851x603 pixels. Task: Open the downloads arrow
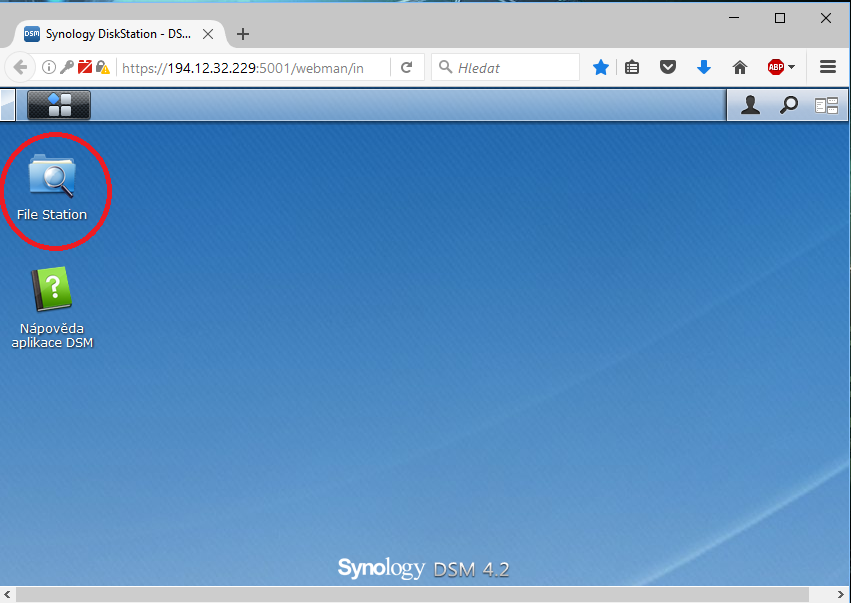(x=704, y=67)
